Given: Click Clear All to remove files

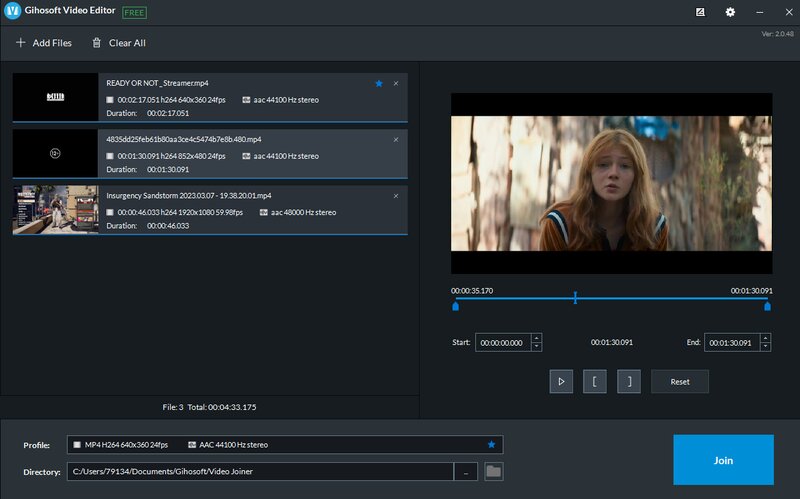Looking at the screenshot, I should (119, 43).
